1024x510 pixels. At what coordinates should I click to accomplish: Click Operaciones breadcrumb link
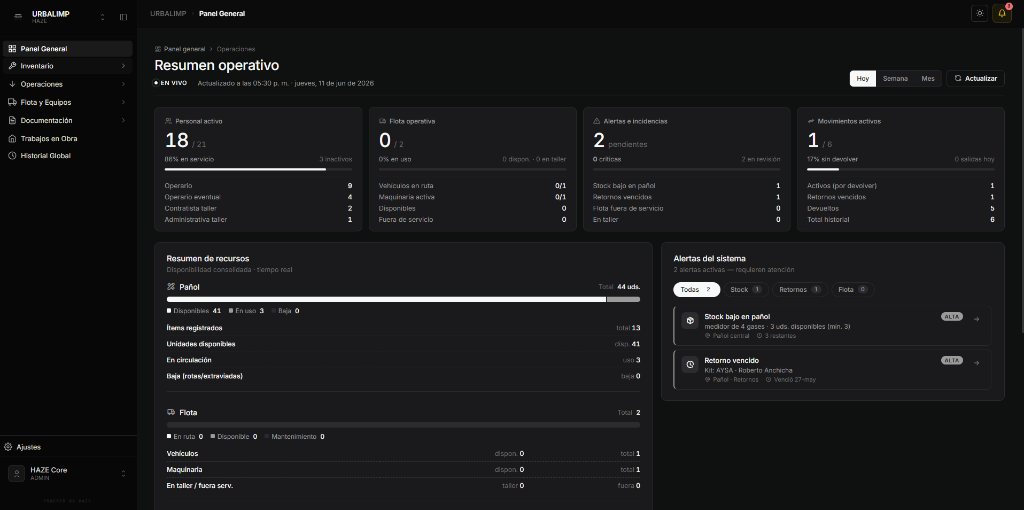click(x=236, y=49)
